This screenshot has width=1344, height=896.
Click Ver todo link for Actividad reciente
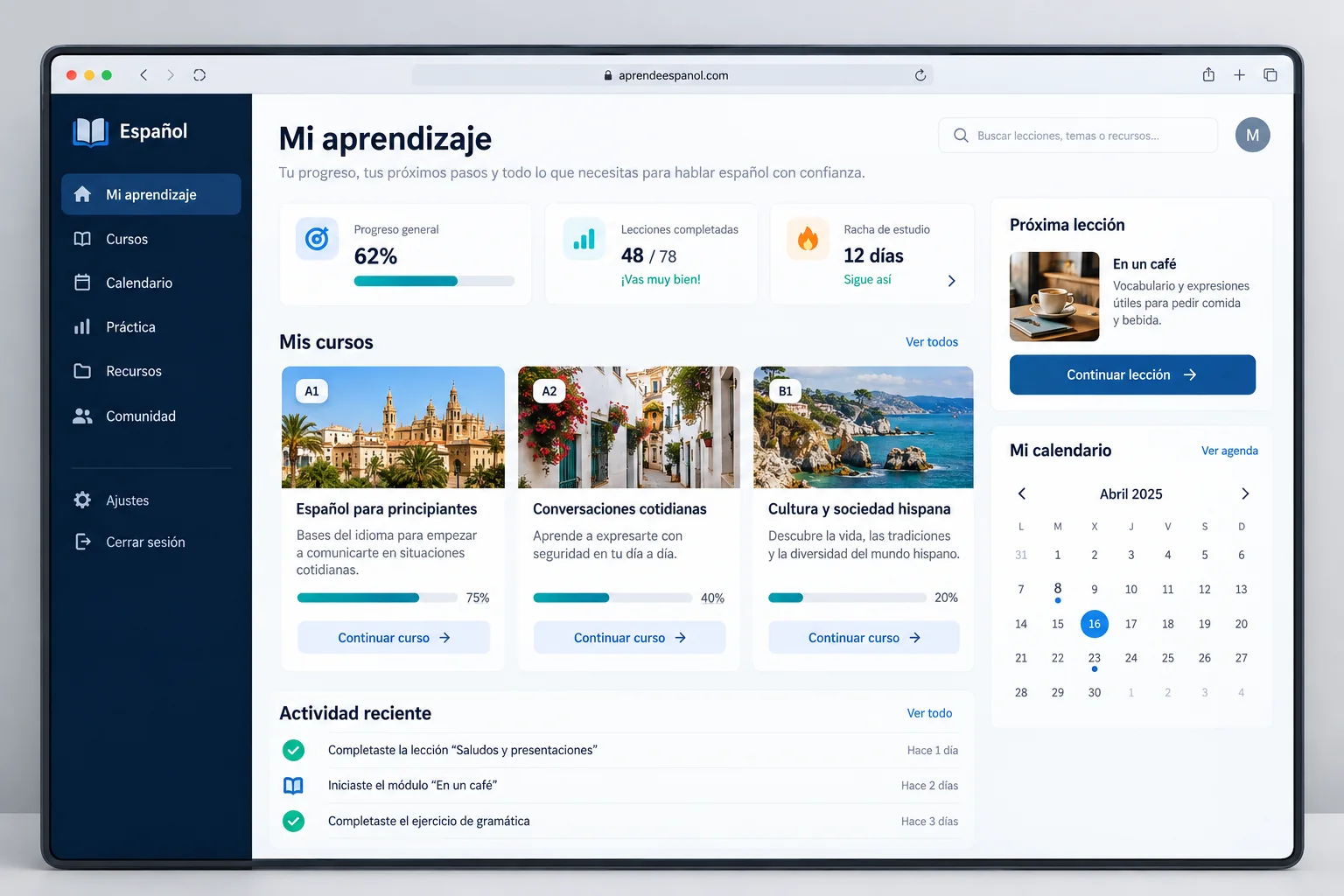(x=929, y=713)
